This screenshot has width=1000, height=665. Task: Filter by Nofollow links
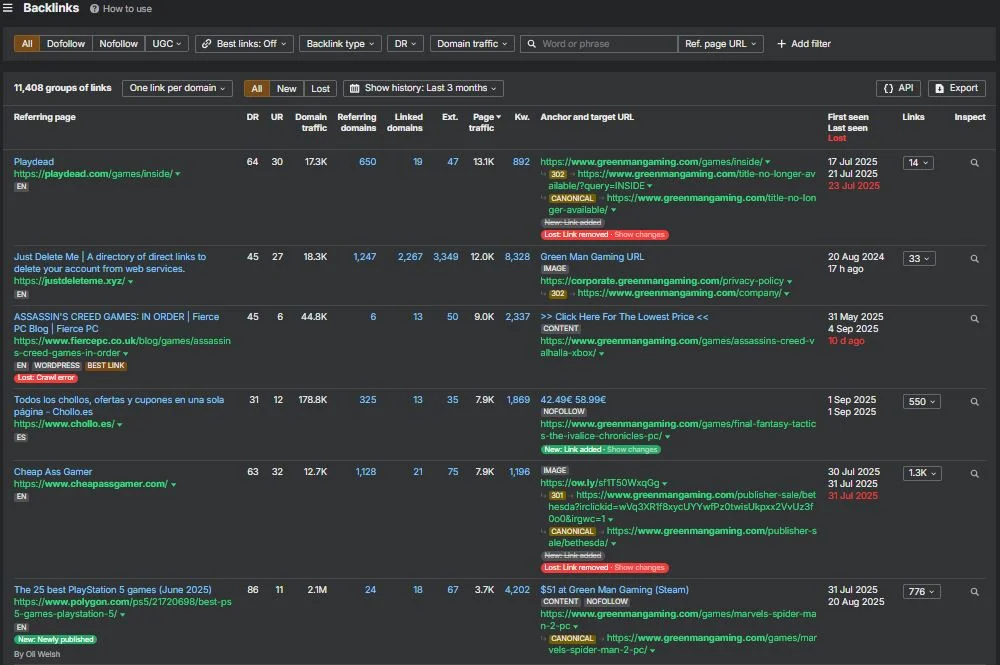pos(119,43)
